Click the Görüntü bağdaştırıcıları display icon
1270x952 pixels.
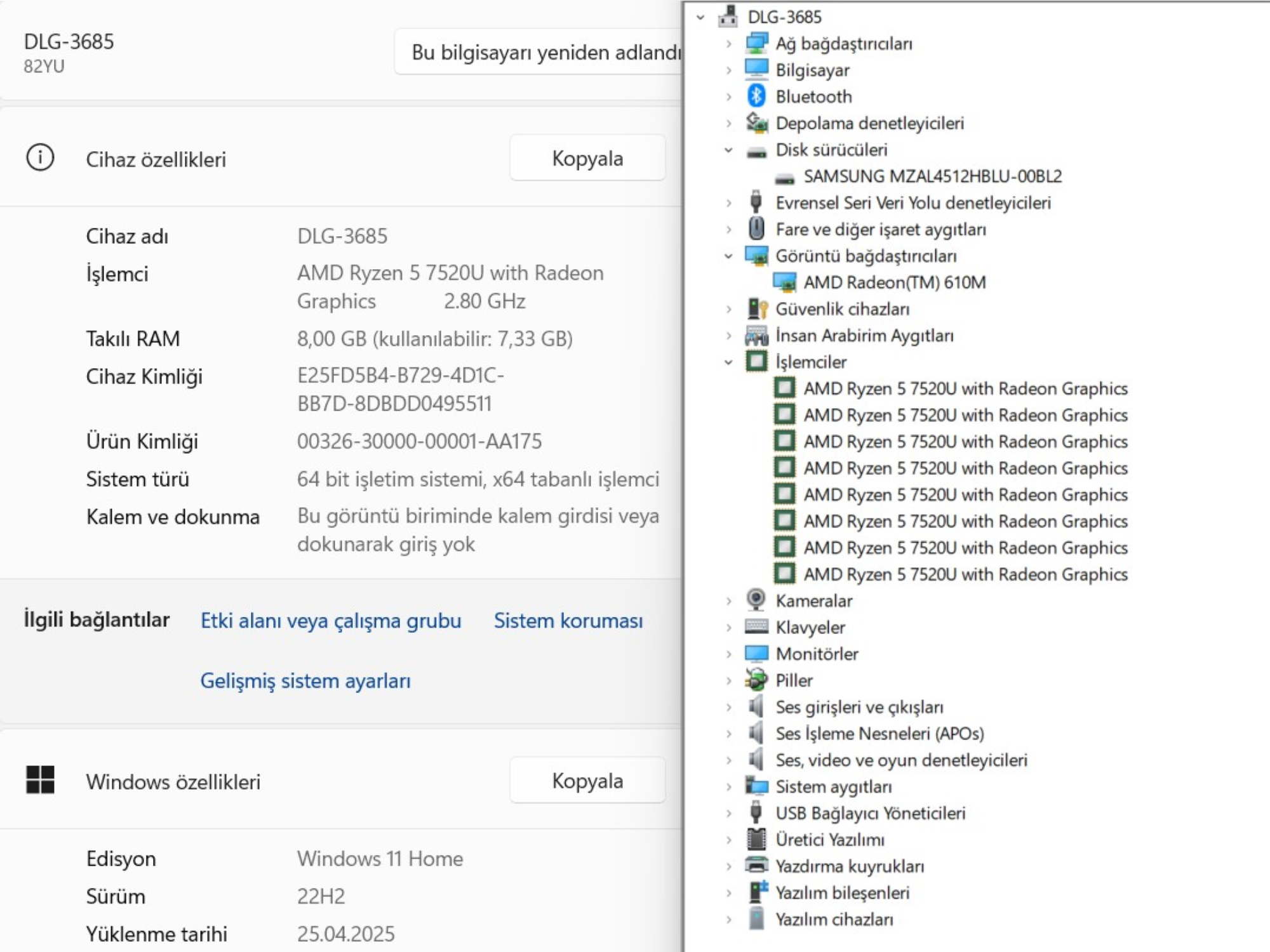coord(756,256)
